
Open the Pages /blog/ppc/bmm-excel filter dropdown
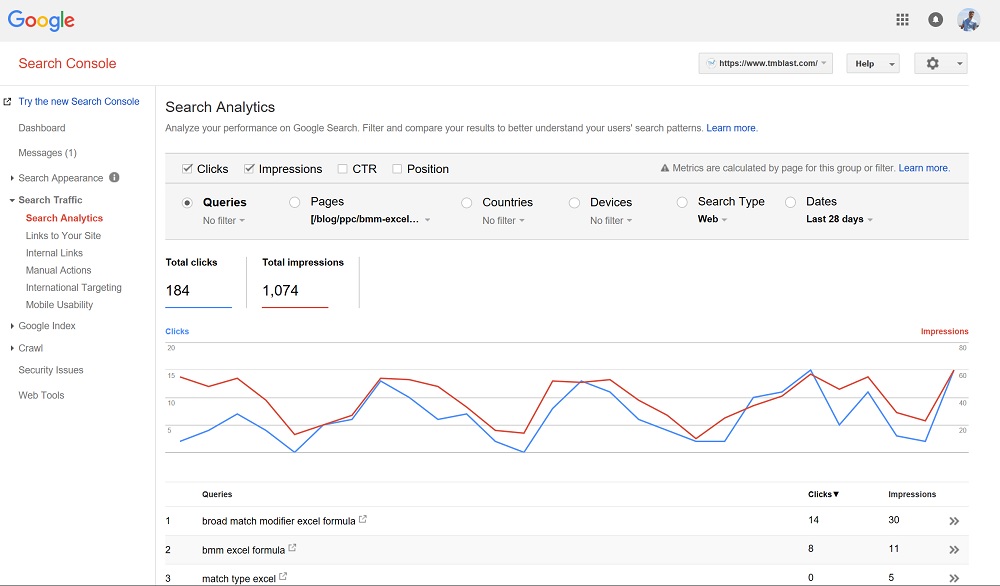tap(371, 219)
